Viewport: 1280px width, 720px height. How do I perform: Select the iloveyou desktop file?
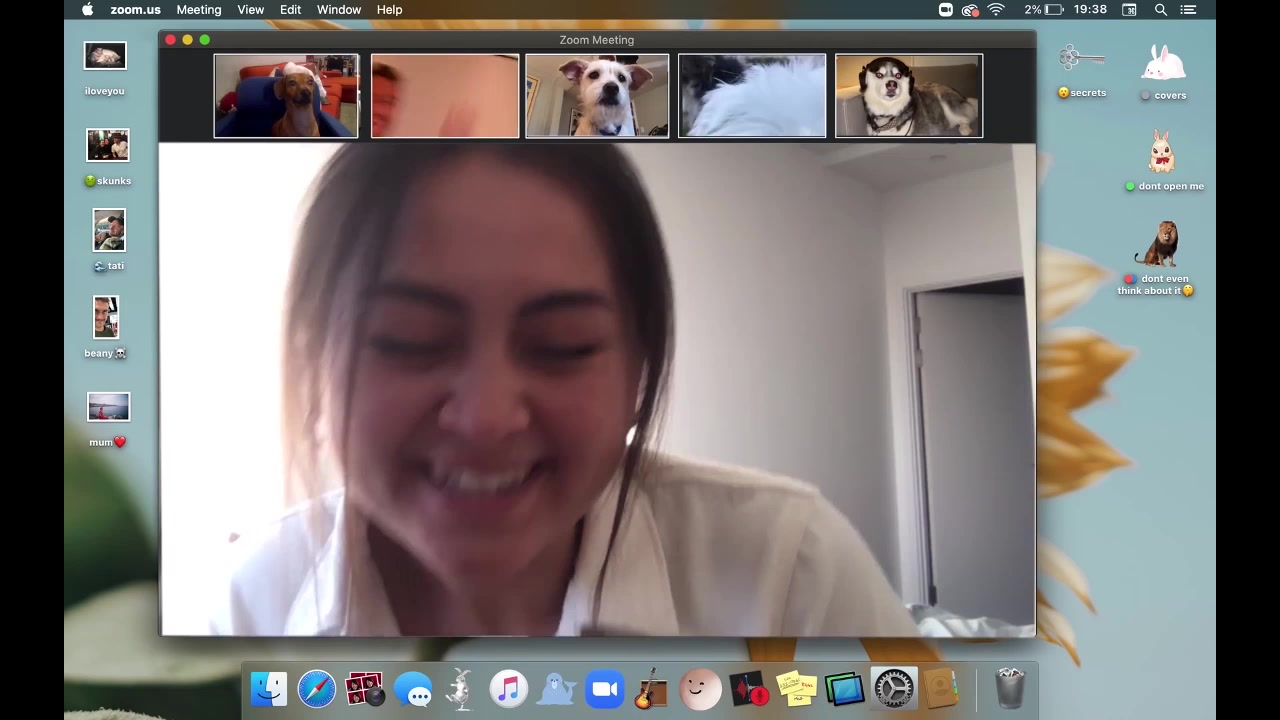click(105, 69)
